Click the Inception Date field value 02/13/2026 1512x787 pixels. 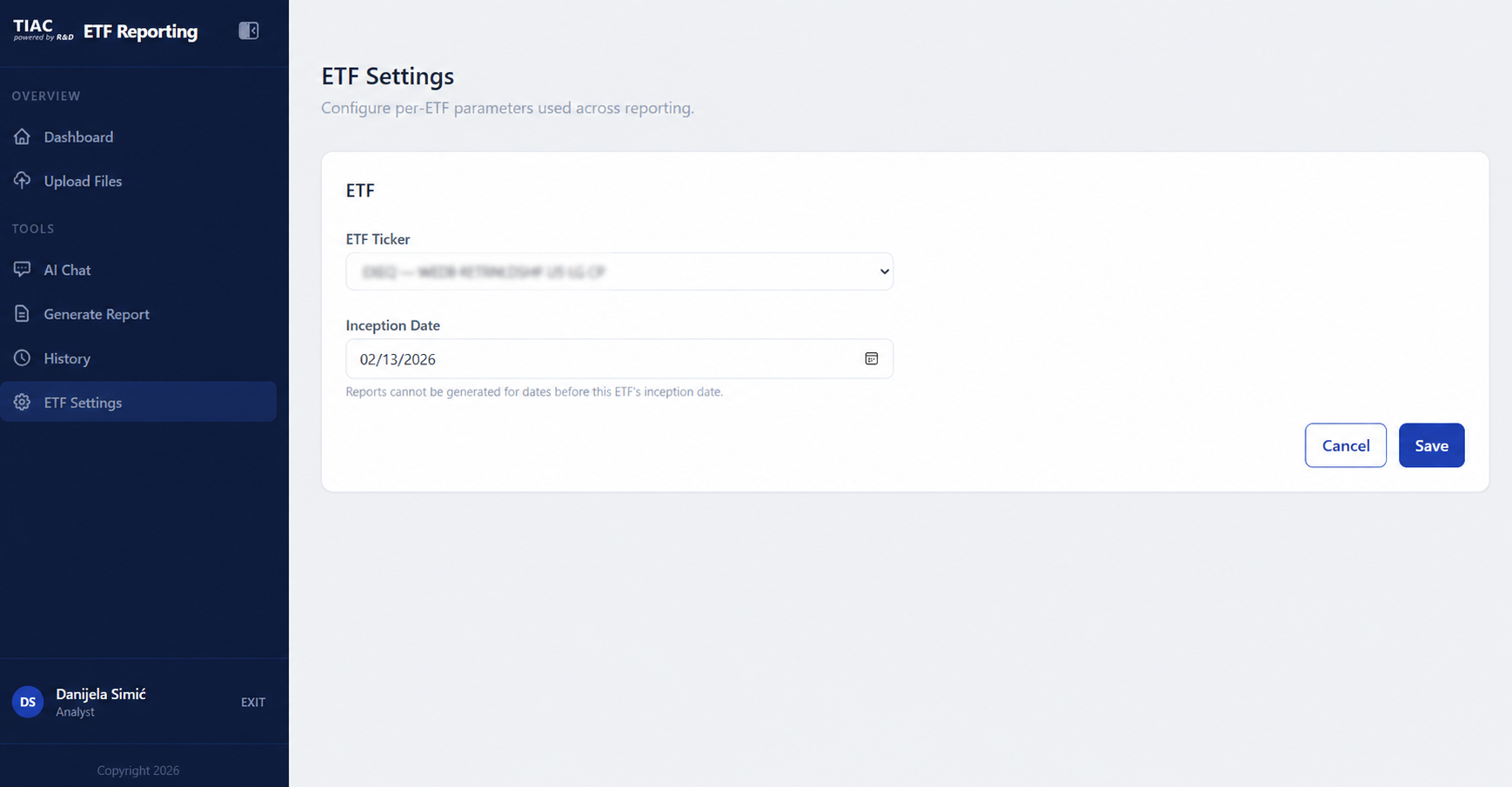pyautogui.click(x=398, y=359)
